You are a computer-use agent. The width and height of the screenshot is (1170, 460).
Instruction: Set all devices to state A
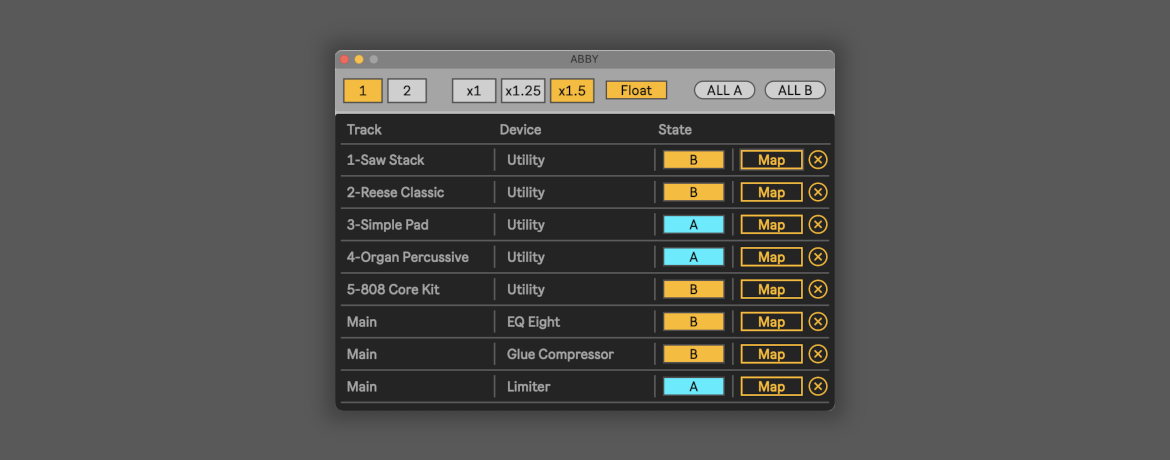point(724,90)
